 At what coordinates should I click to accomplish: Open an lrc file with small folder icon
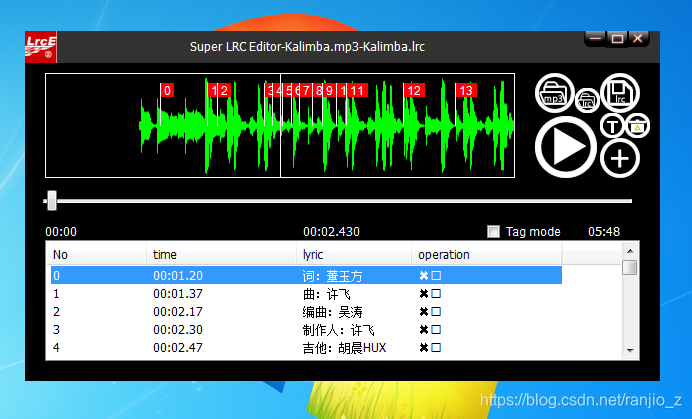(587, 100)
